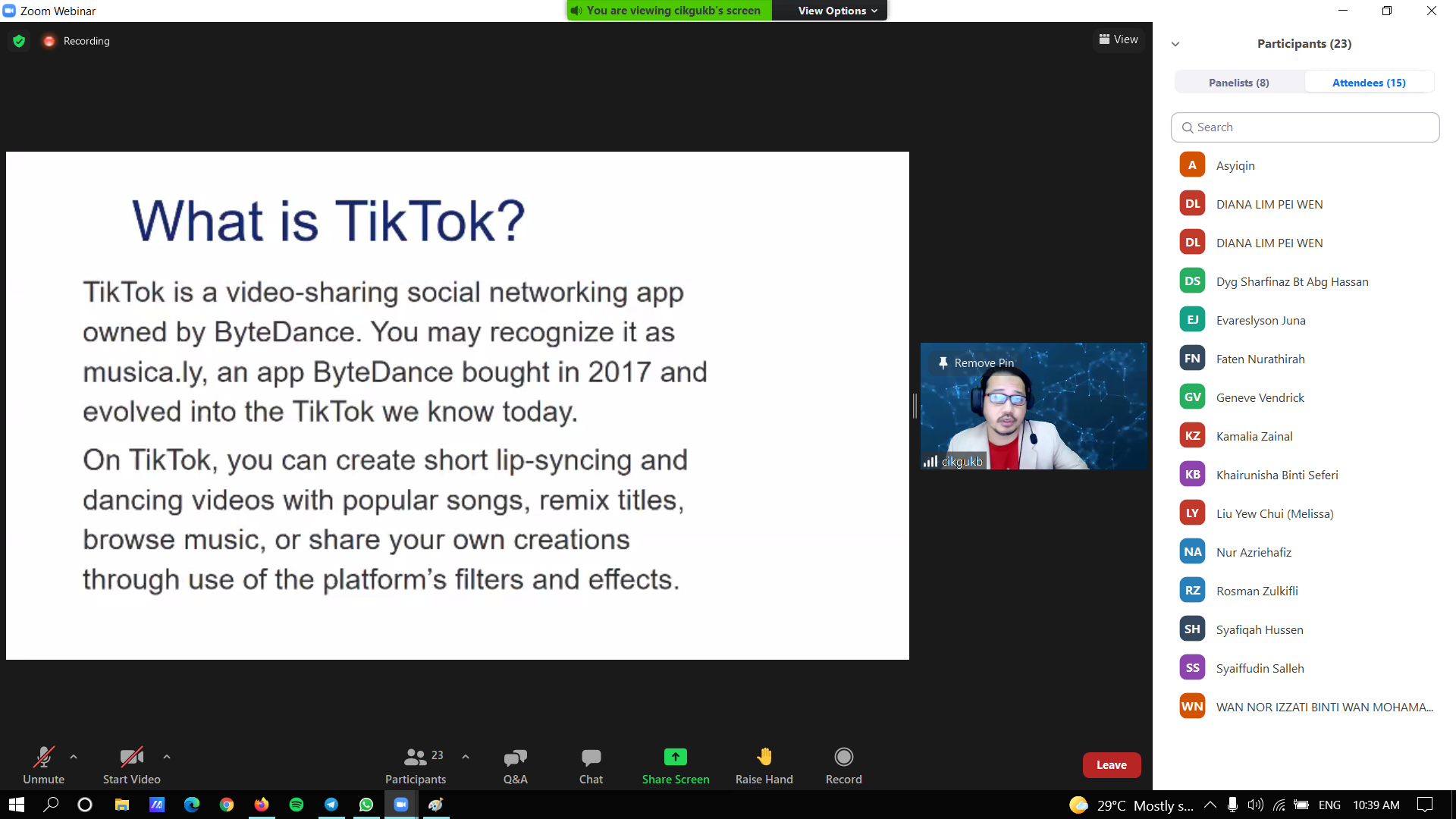The width and height of the screenshot is (1456, 819).
Task: Open Spotify from taskbar
Action: tap(296, 805)
